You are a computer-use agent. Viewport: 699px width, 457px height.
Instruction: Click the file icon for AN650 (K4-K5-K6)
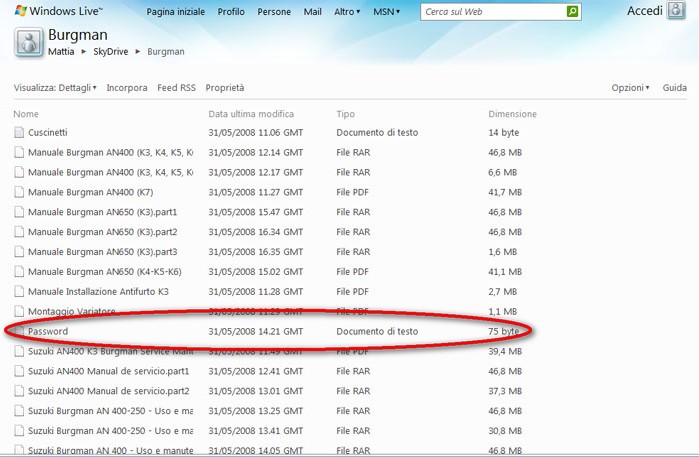point(19,272)
